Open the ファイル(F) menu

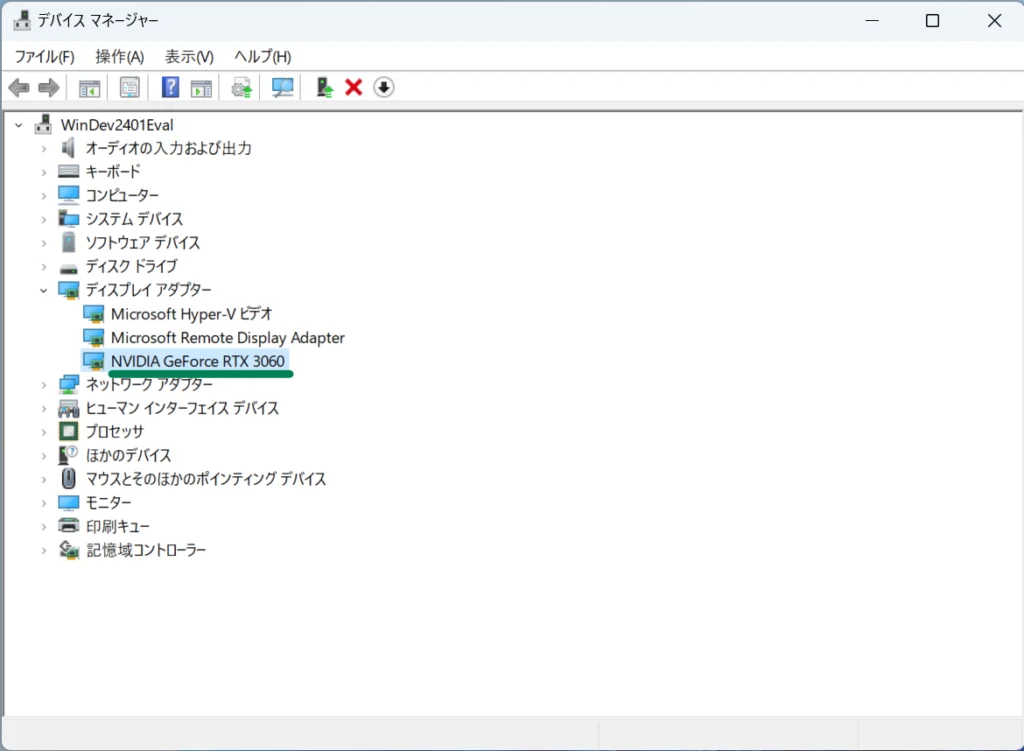tap(44, 57)
